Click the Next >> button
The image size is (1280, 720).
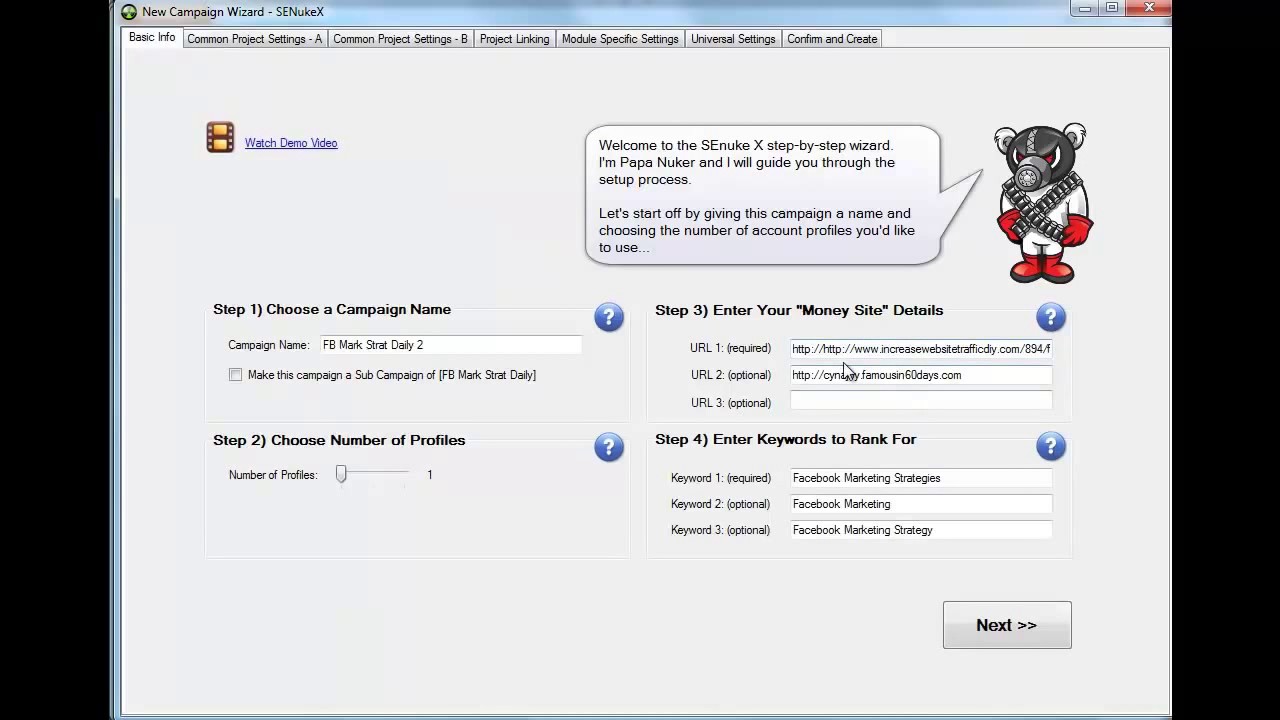1007,625
